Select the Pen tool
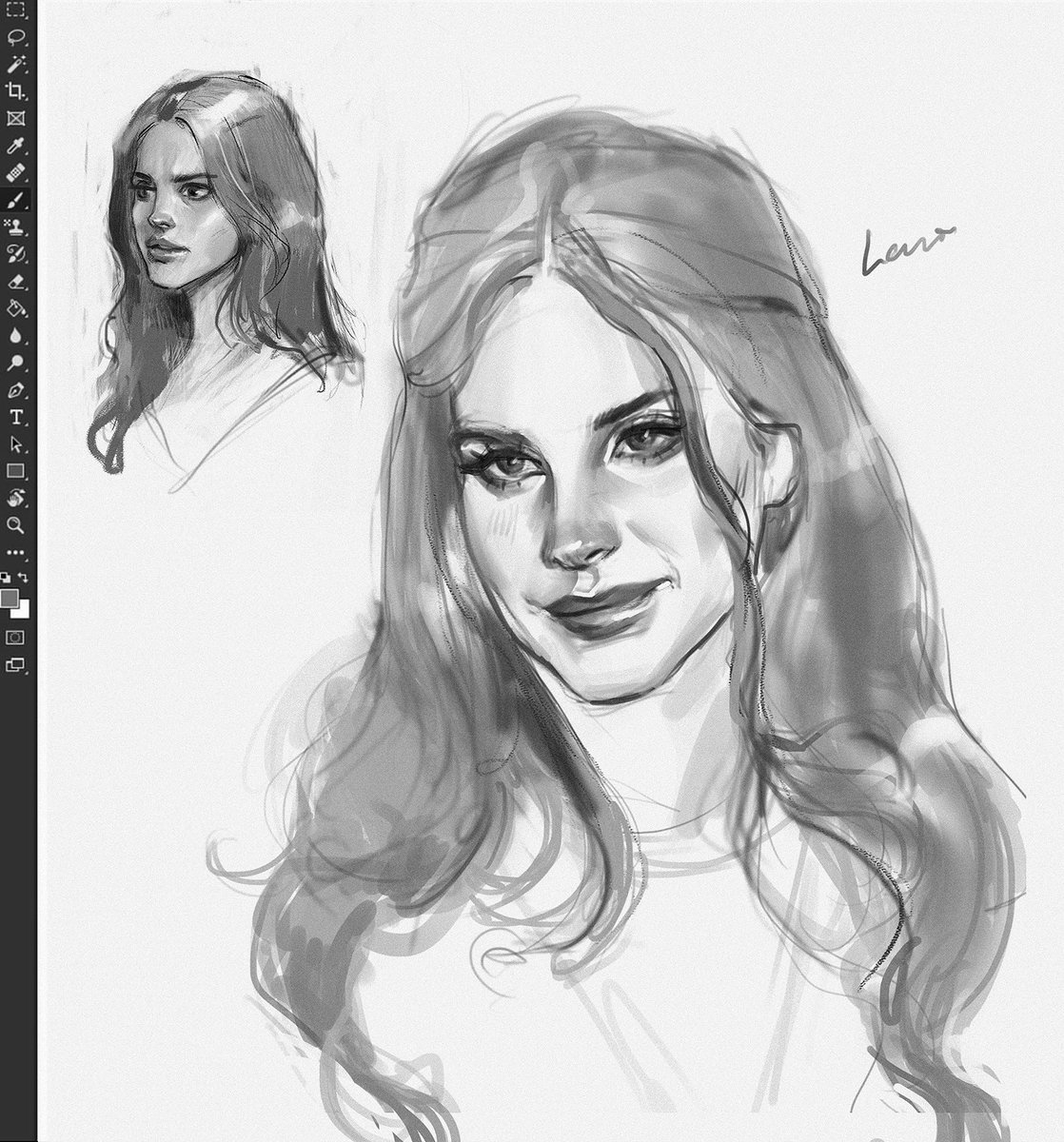1064x1142 pixels. [16, 390]
